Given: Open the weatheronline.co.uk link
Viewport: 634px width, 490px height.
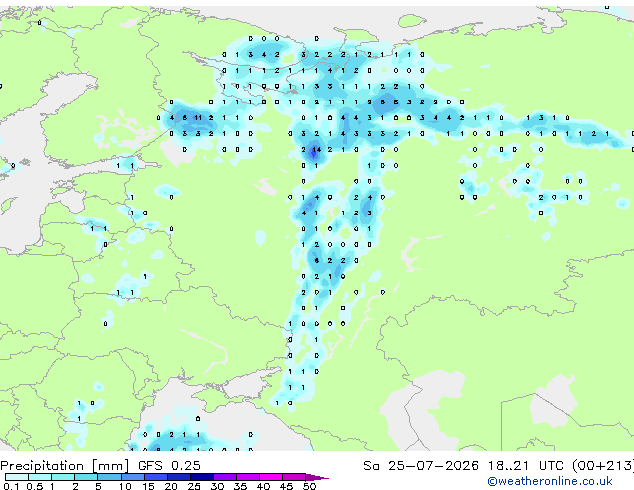Looking at the screenshot, I should tap(550, 481).
